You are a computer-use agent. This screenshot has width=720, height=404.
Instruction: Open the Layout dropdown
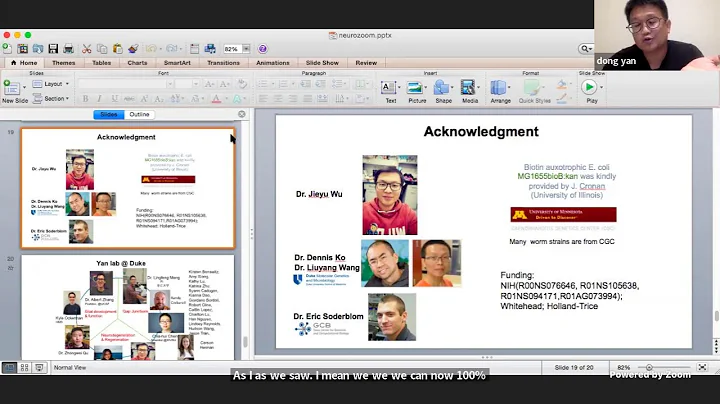coord(51,84)
